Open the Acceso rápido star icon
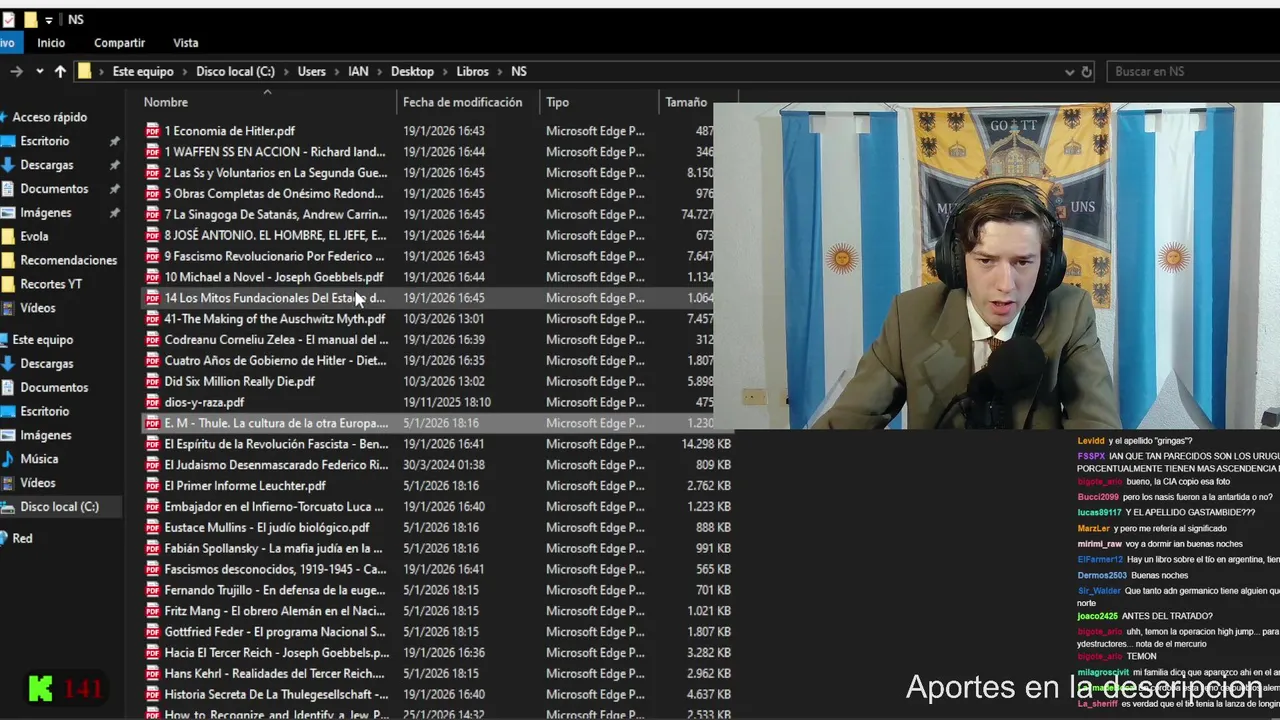The image size is (1280, 720). tap(4, 117)
